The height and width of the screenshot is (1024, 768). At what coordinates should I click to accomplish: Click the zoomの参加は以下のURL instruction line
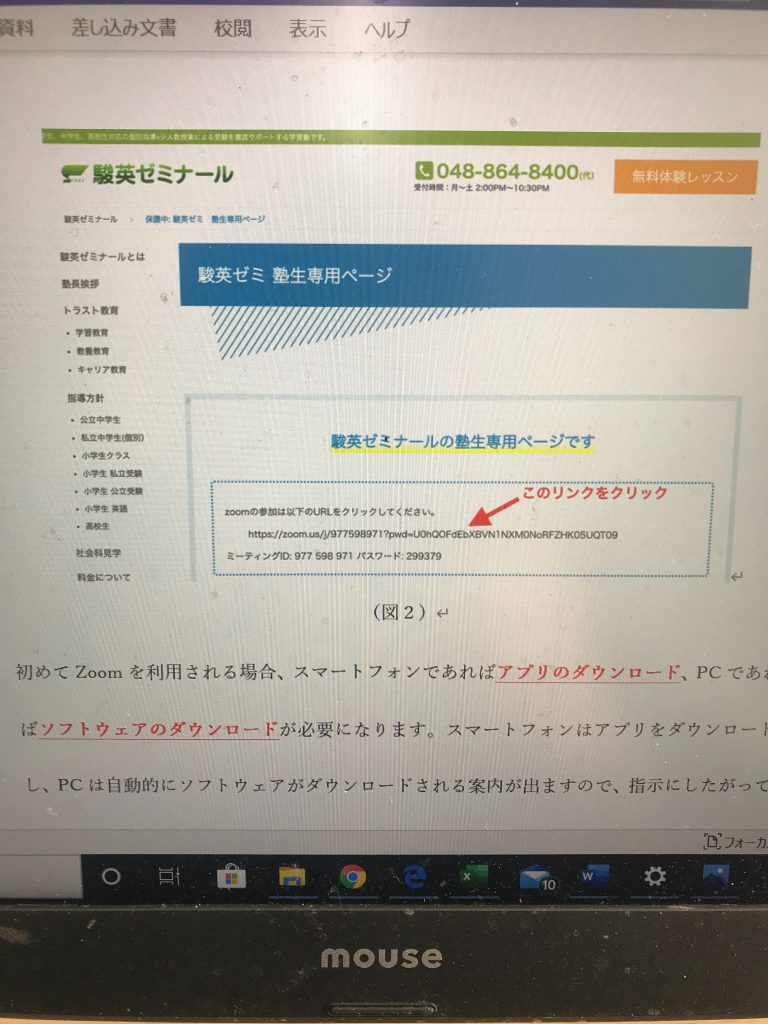click(330, 512)
